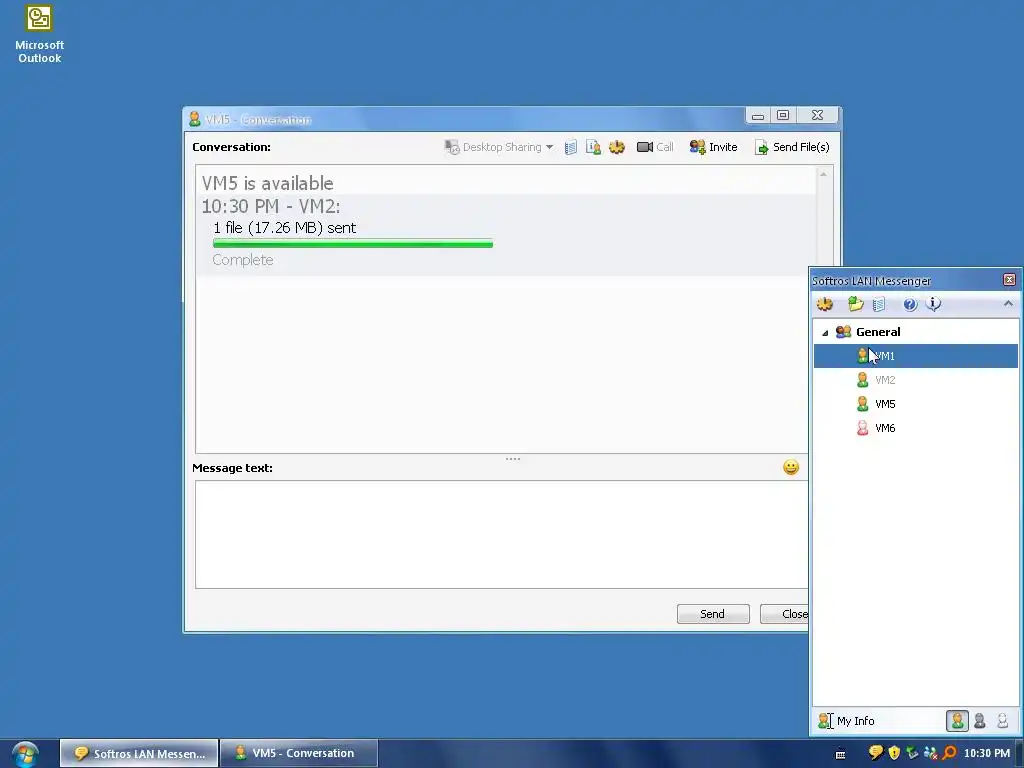Switch to Softros LAN Messenger taskbar button

[139, 754]
